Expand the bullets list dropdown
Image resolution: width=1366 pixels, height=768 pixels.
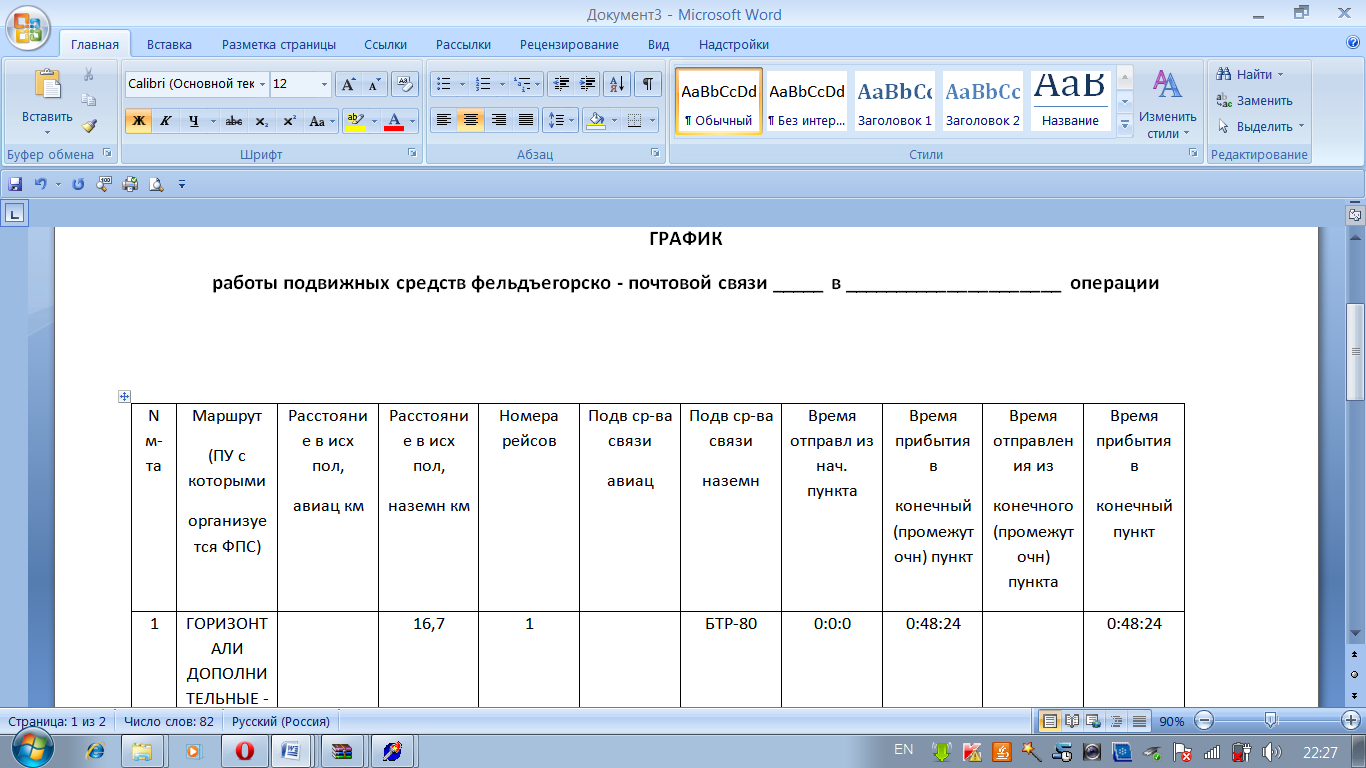click(x=460, y=84)
